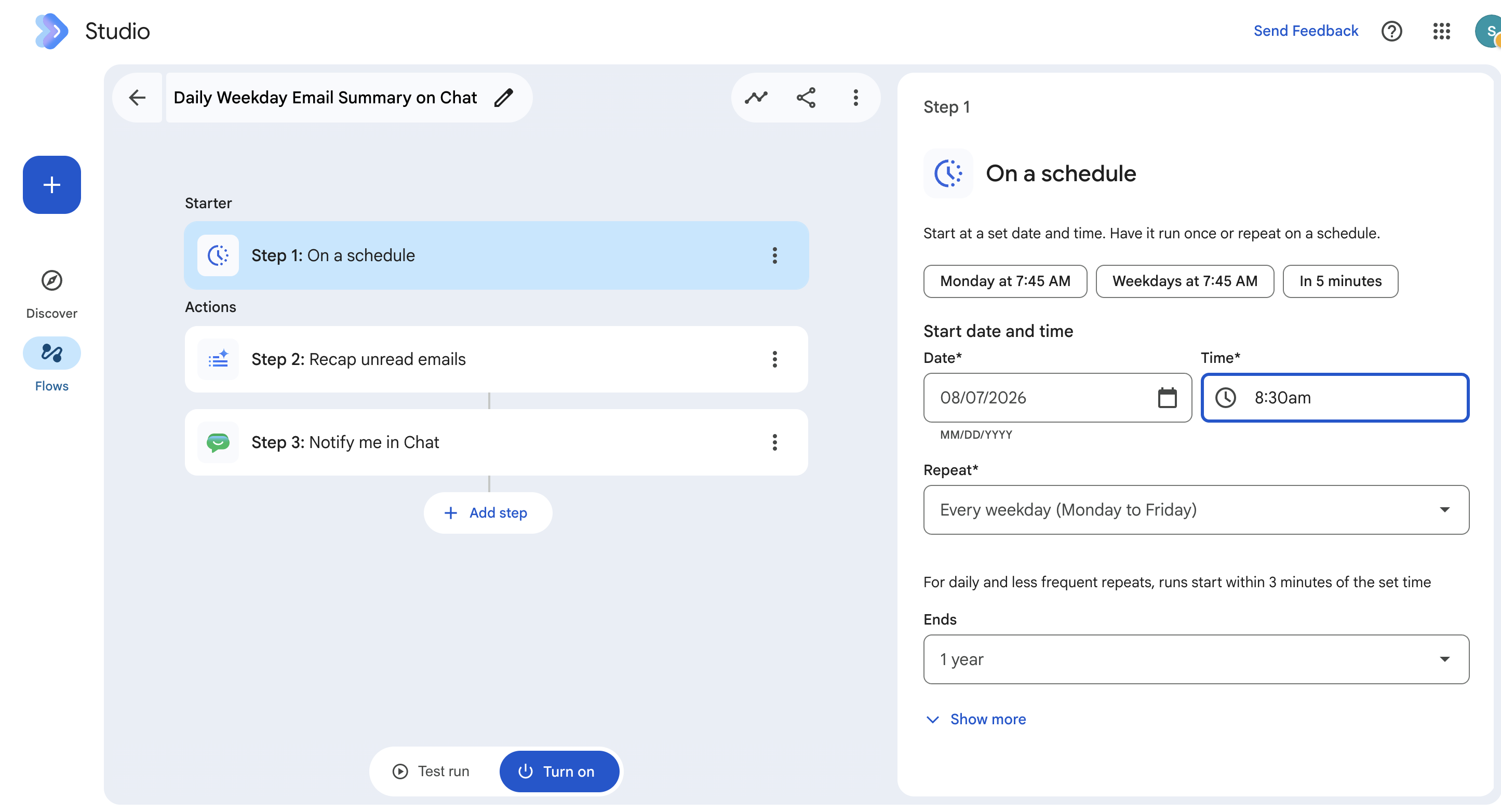Open the date calendar picker icon
The height and width of the screenshot is (812, 1501).
pyautogui.click(x=1167, y=397)
